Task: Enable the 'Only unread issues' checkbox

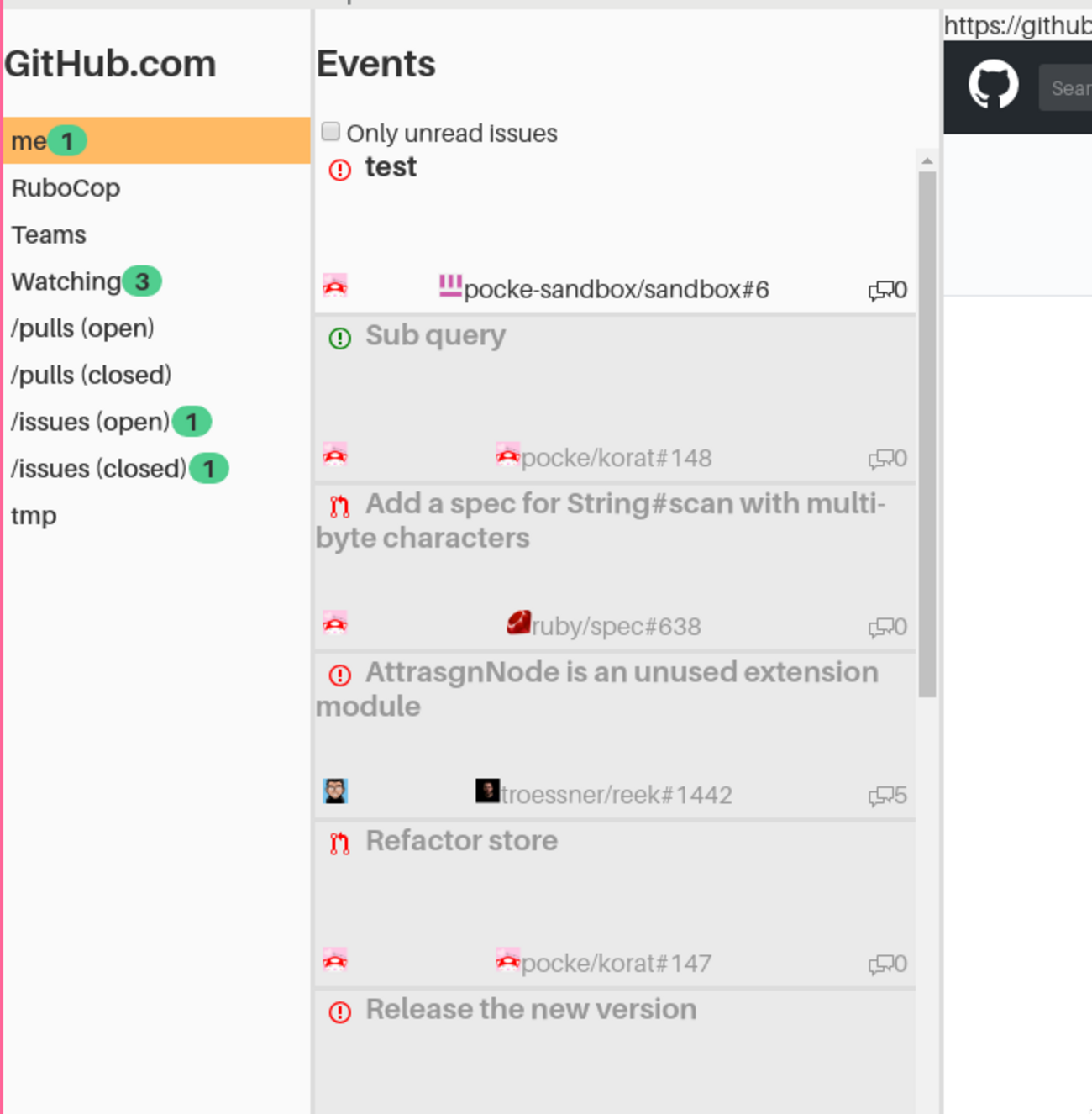Action: [x=331, y=132]
